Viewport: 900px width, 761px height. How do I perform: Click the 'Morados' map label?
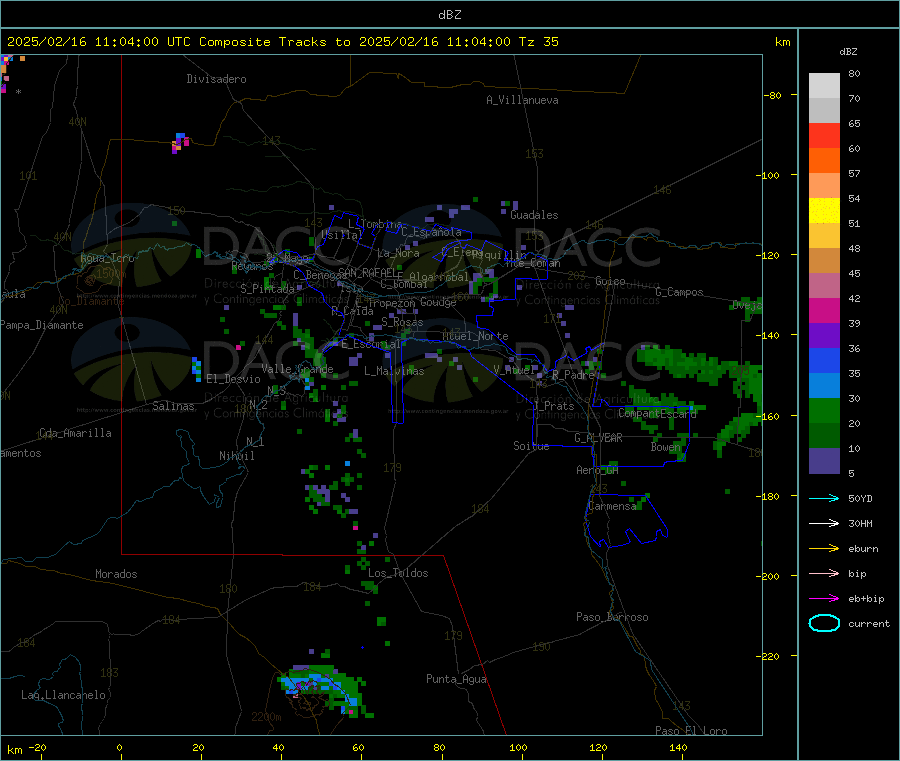116,574
